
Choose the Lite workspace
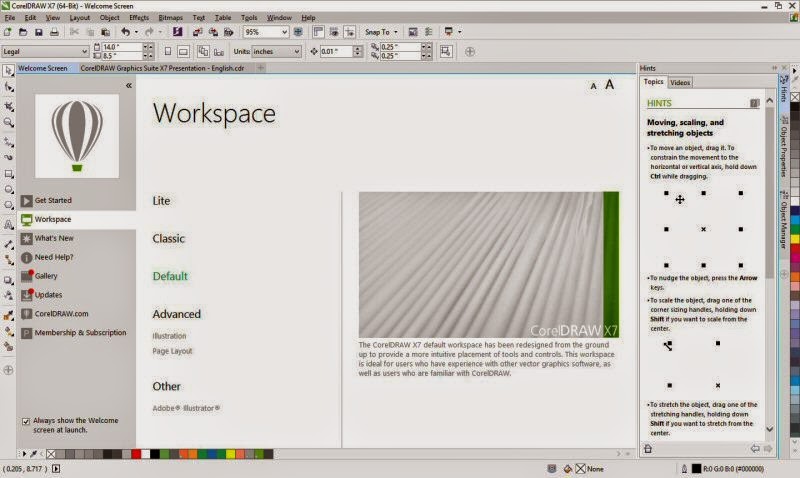click(161, 200)
